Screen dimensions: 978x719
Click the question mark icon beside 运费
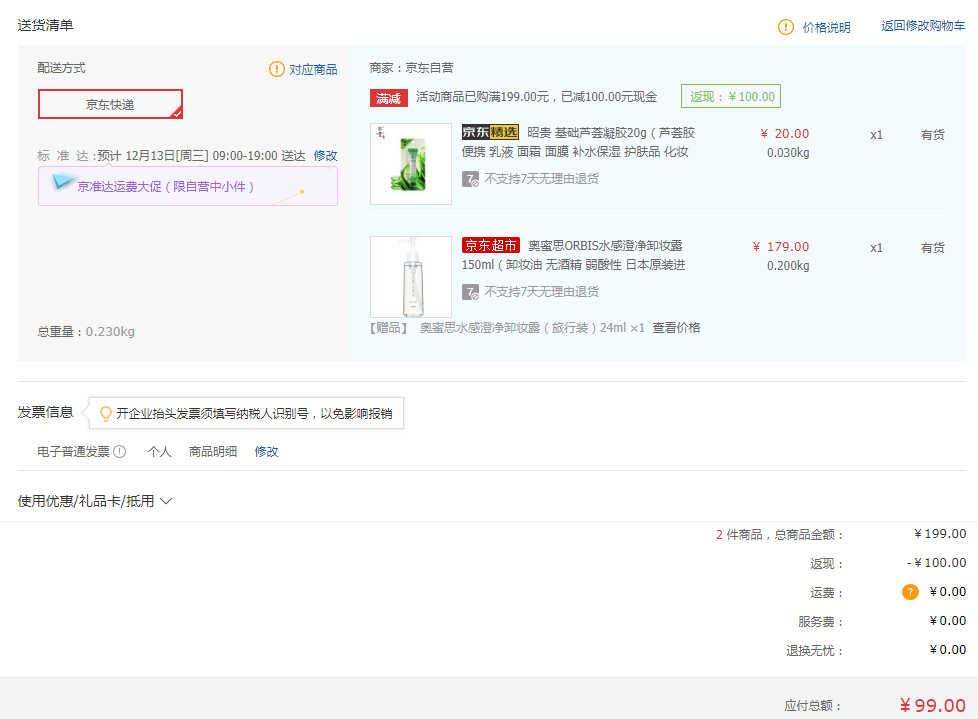click(x=908, y=591)
